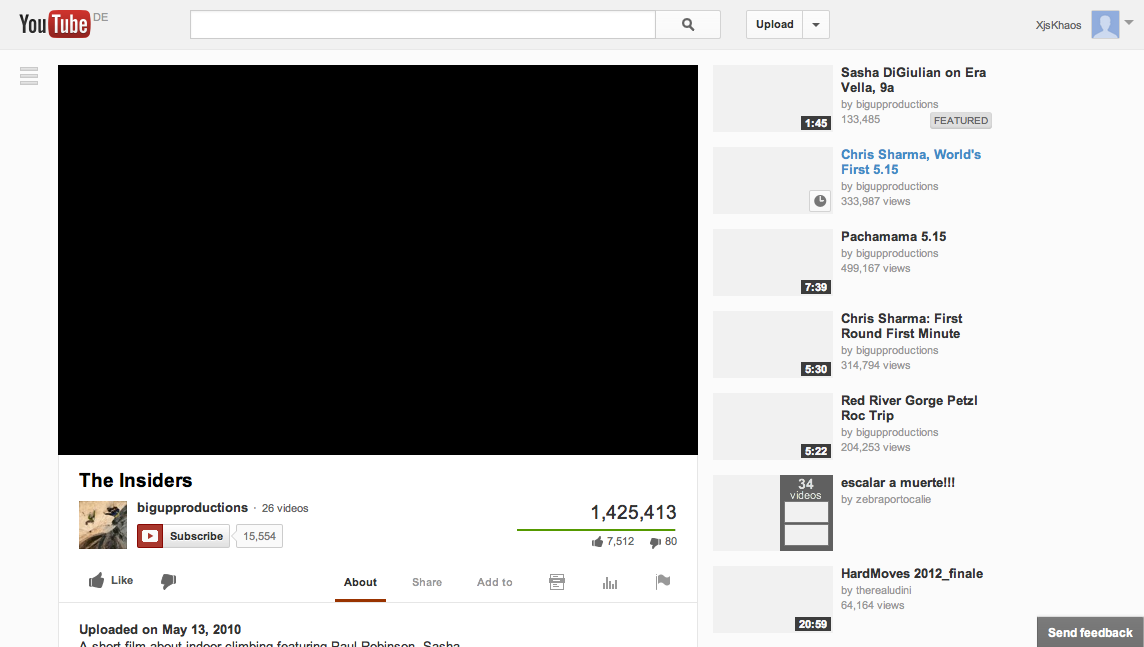
Task: Select the Add to tab
Action: tap(495, 582)
